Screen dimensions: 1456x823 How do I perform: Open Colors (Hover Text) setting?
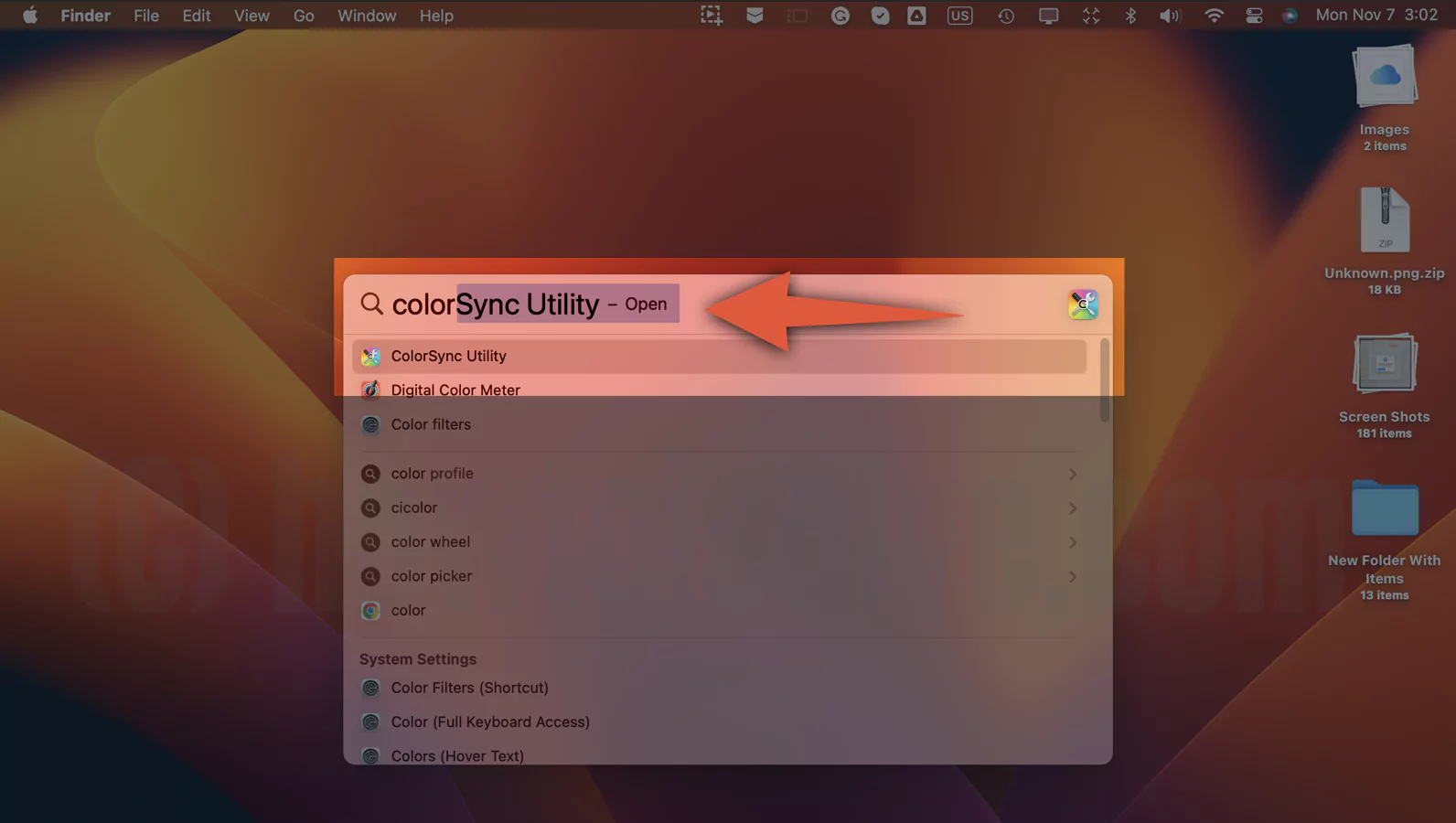pyautogui.click(x=719, y=755)
